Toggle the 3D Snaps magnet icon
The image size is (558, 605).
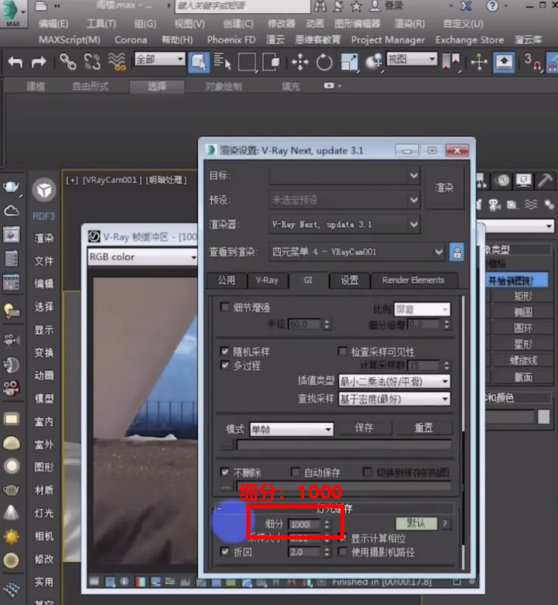pos(533,63)
